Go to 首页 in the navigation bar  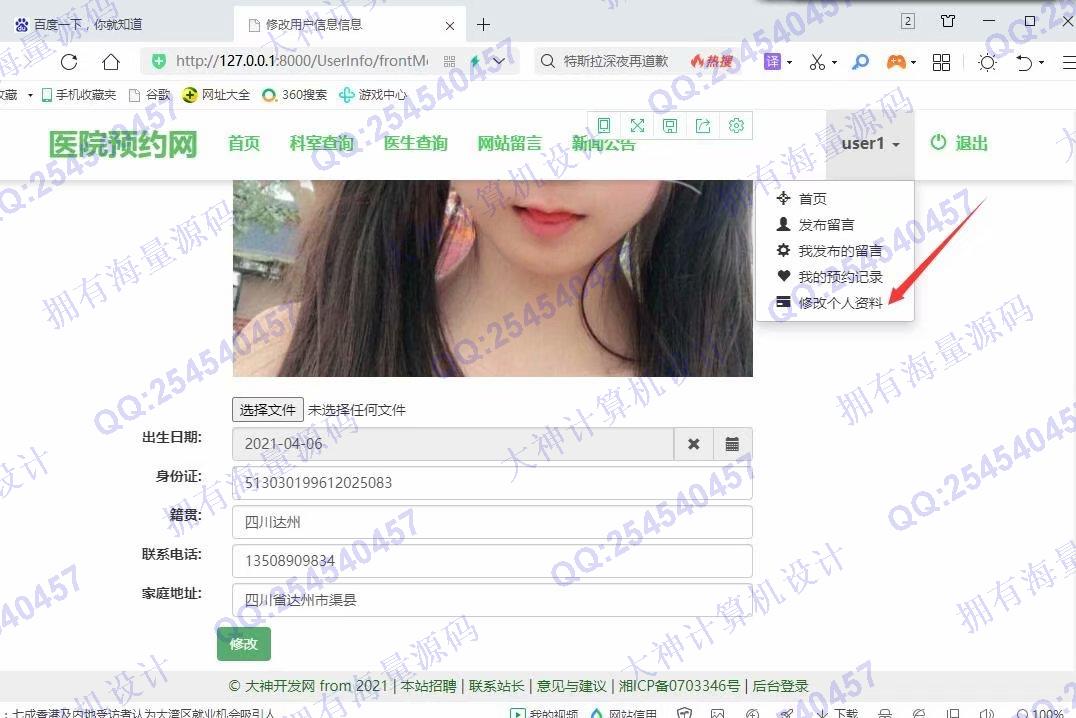point(244,143)
